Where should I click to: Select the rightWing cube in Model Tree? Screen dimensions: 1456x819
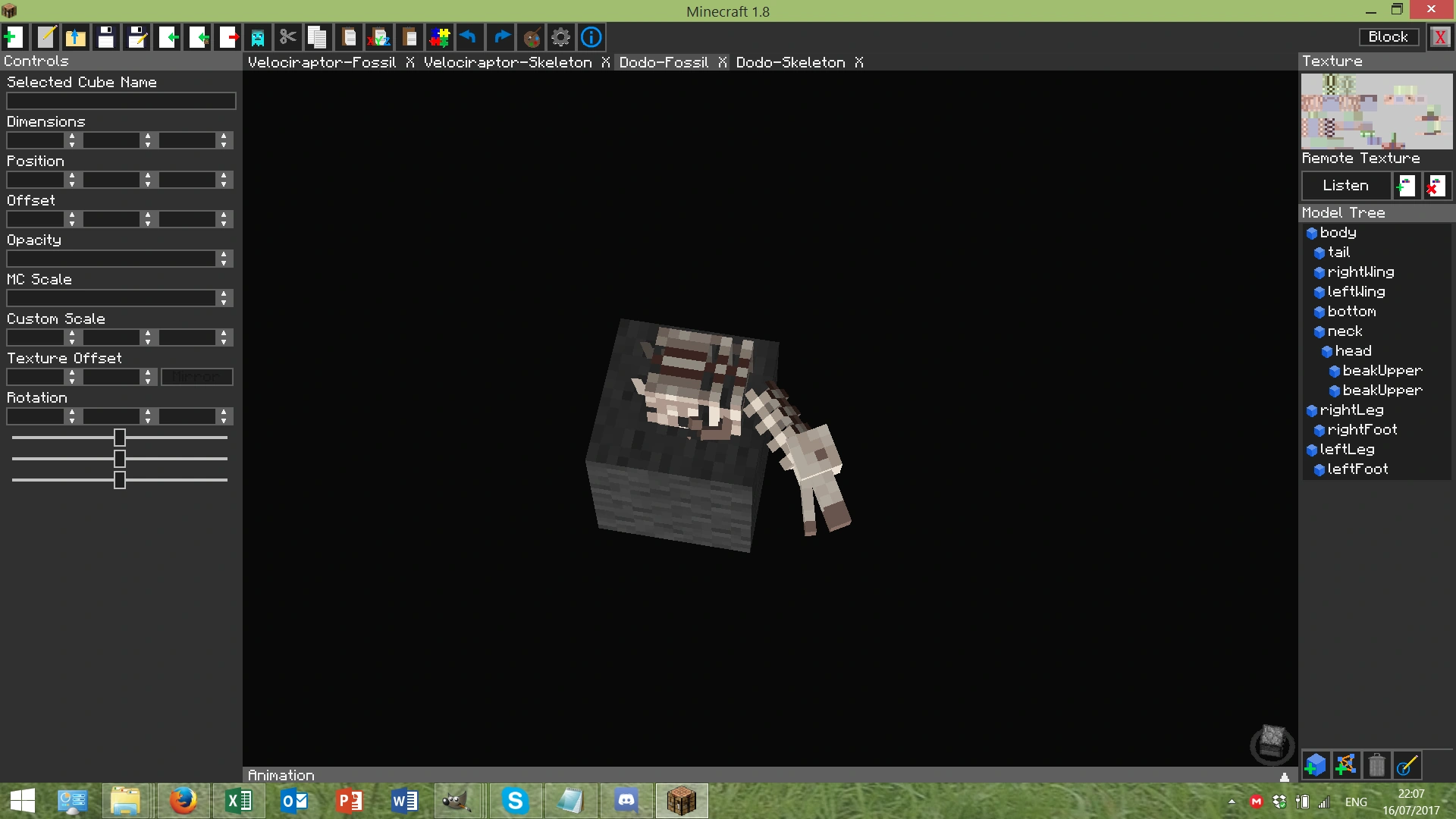[1360, 272]
